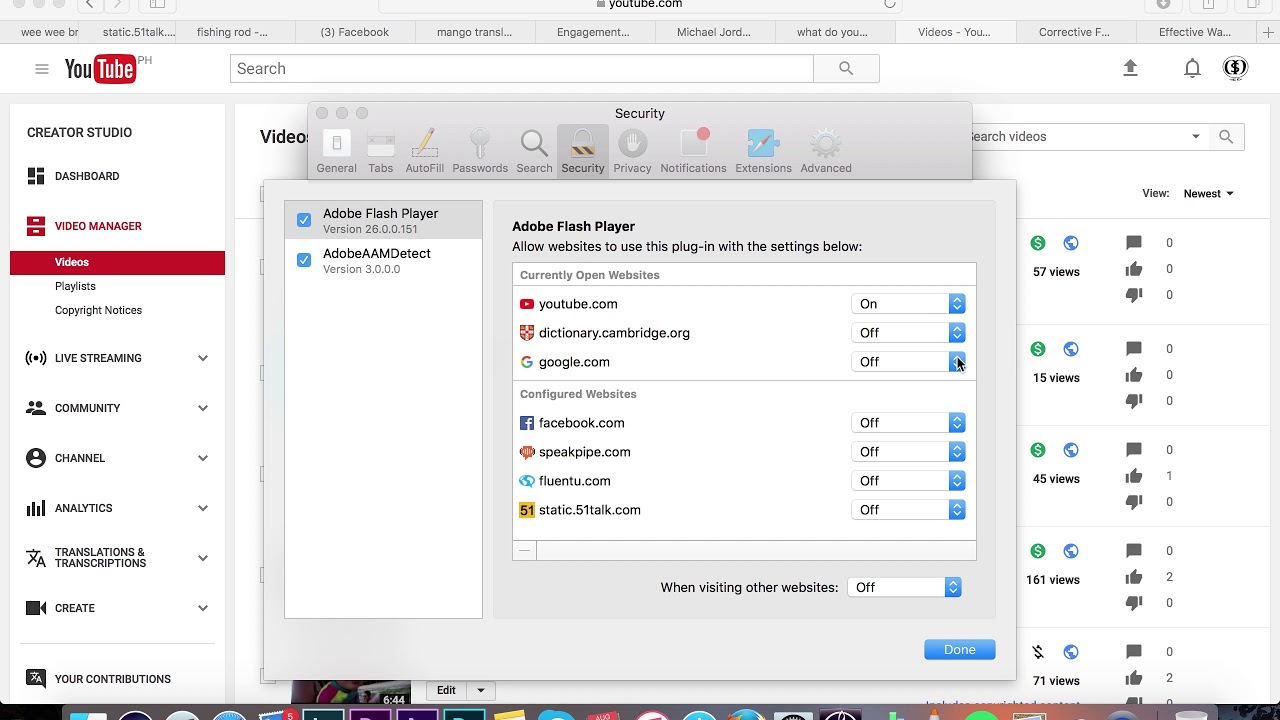The image size is (1280, 720).
Task: Open the Edit button dropdown arrow
Action: pyautogui.click(x=480, y=690)
